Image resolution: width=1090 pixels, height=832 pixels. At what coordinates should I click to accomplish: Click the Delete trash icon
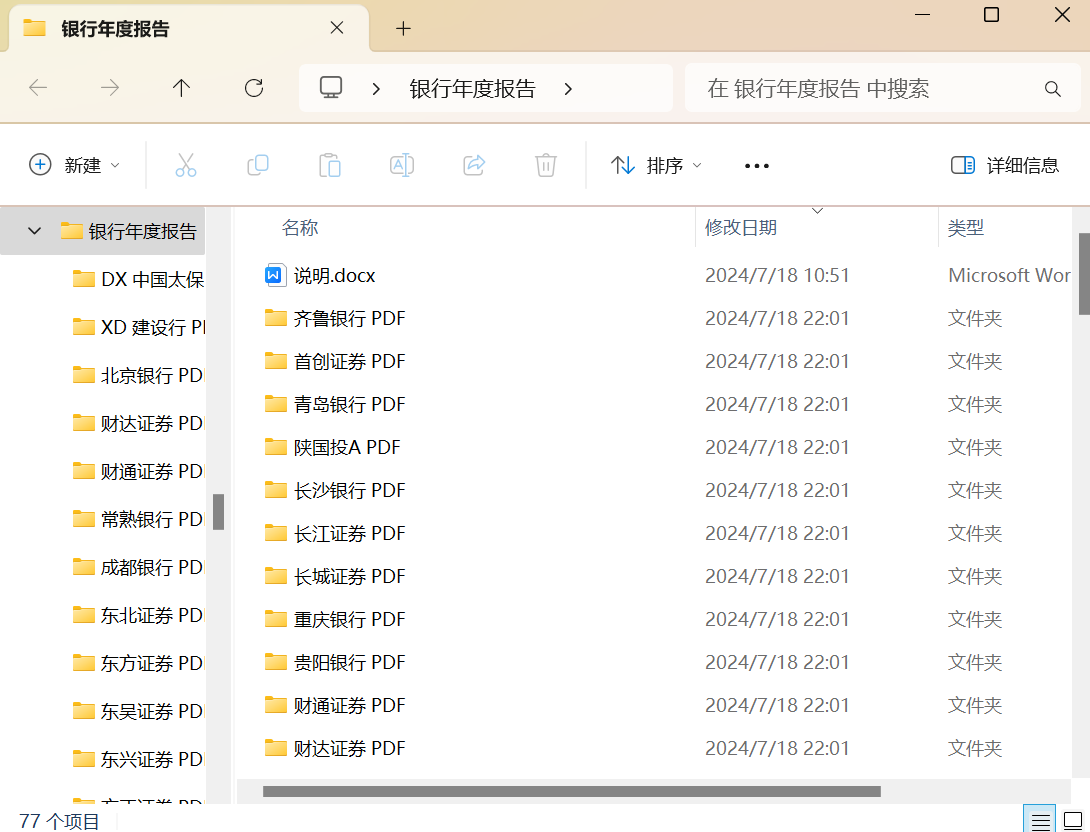coord(546,165)
